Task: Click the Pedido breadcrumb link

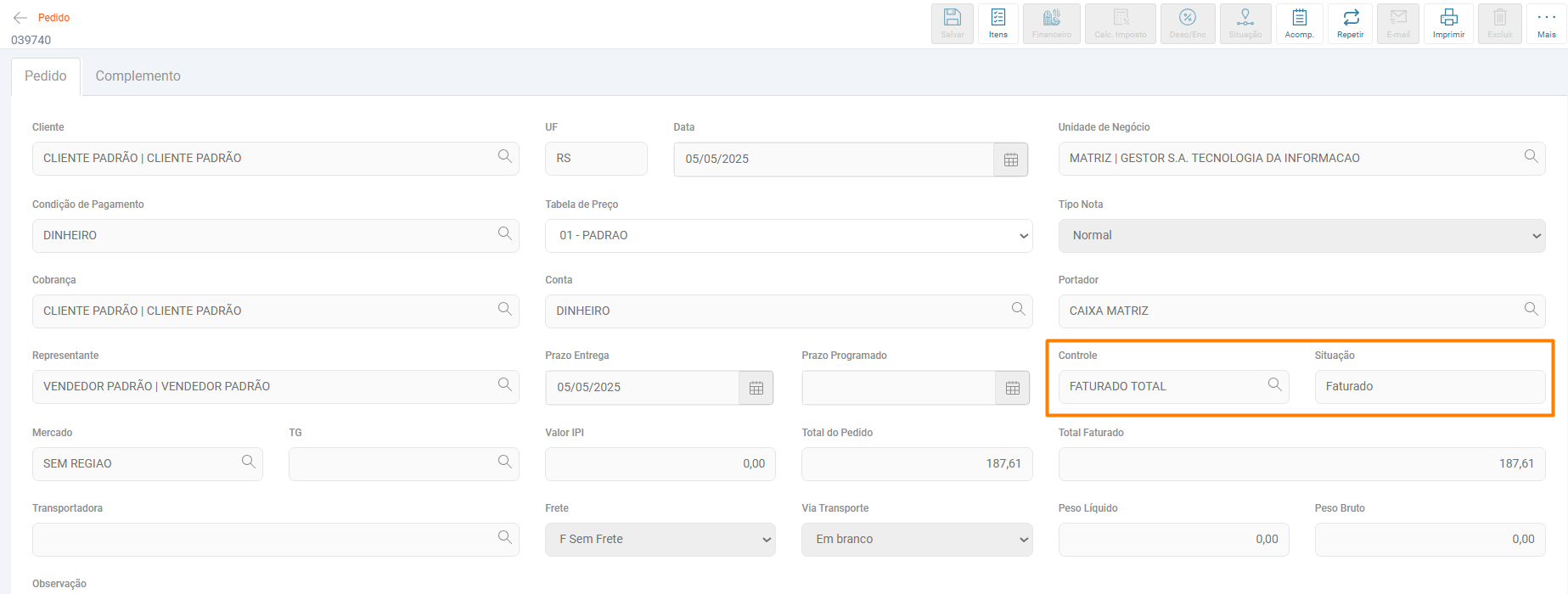Action: tap(53, 18)
